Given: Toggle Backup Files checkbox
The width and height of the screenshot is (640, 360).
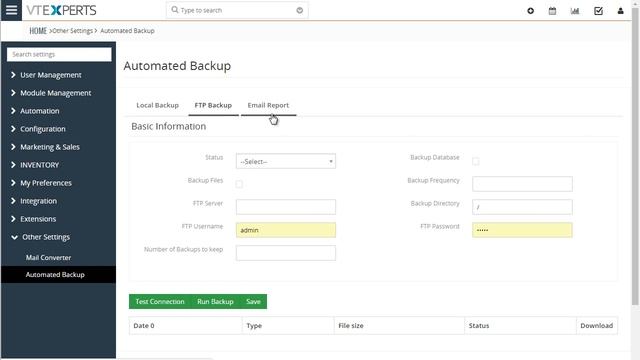Looking at the screenshot, I should pyautogui.click(x=239, y=184).
